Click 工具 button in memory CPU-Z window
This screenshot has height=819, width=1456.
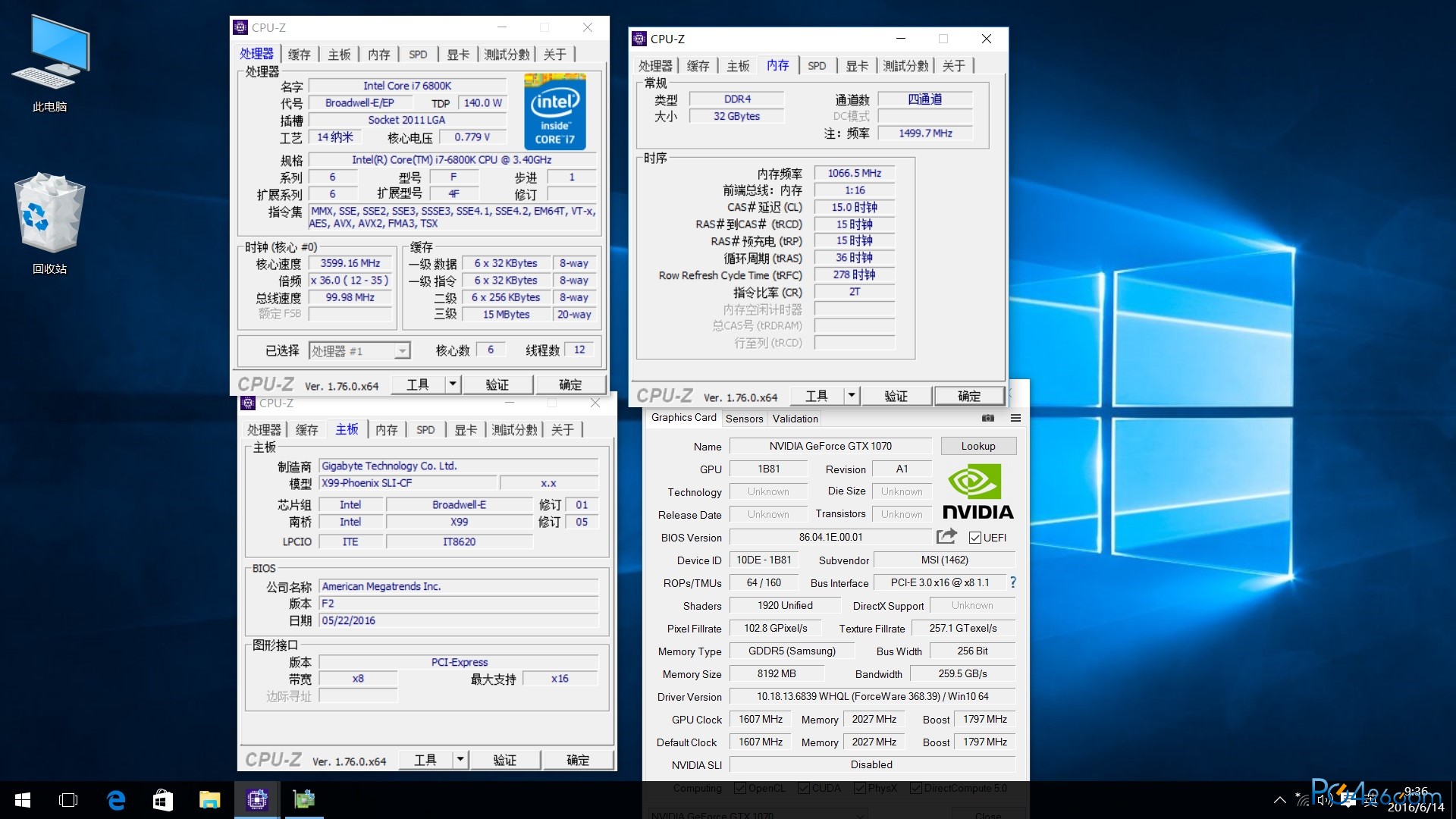817,396
